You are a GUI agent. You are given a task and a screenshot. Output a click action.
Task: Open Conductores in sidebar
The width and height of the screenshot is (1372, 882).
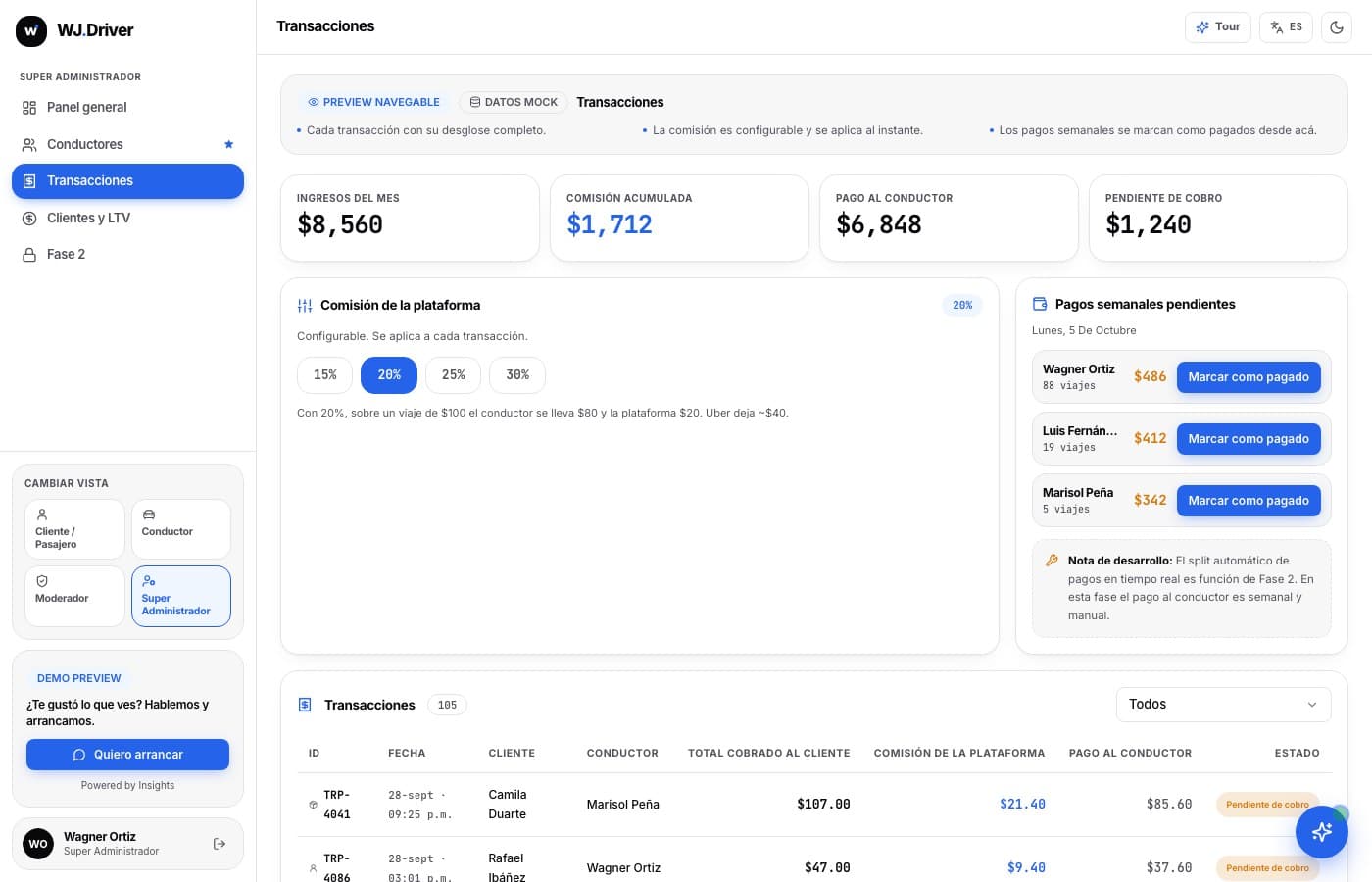(x=127, y=144)
